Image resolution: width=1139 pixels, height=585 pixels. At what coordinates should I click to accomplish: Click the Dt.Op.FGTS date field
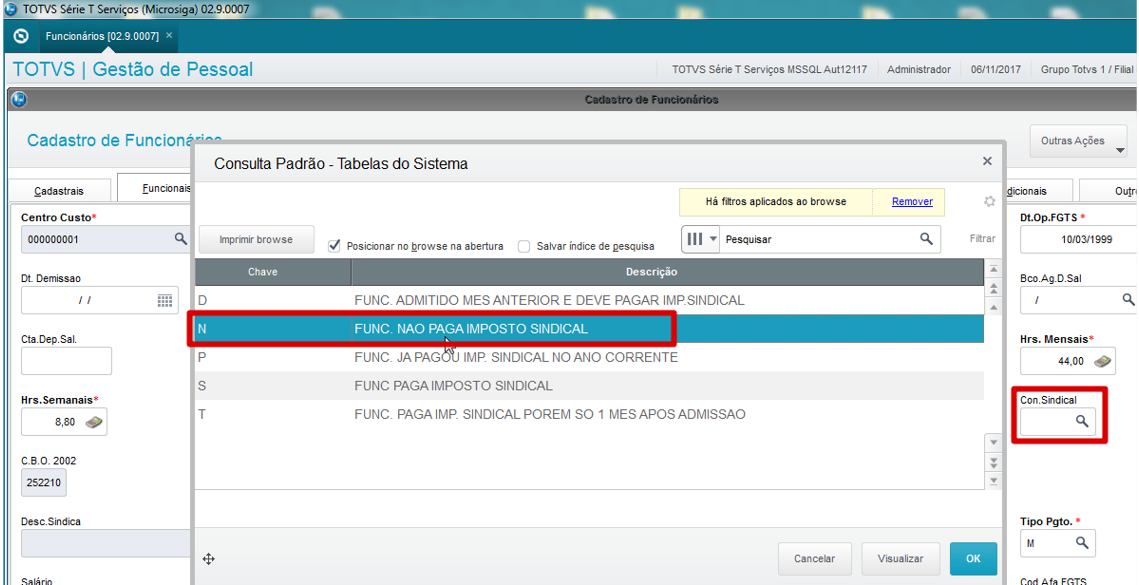pos(1078,239)
